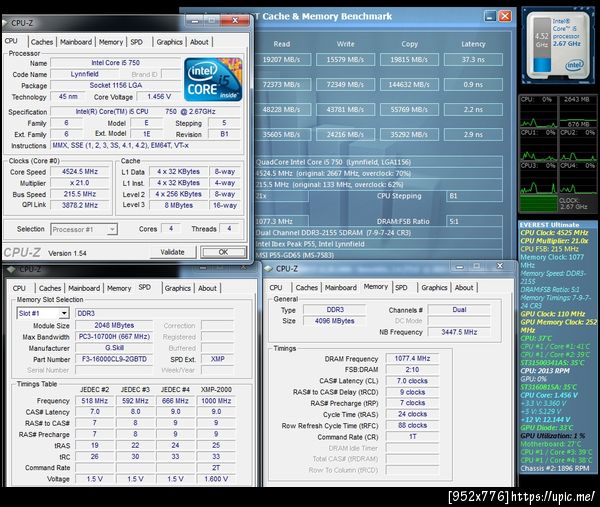Click the Manufacturer value G.Skill
The width and height of the screenshot is (600, 507).
click(114, 348)
